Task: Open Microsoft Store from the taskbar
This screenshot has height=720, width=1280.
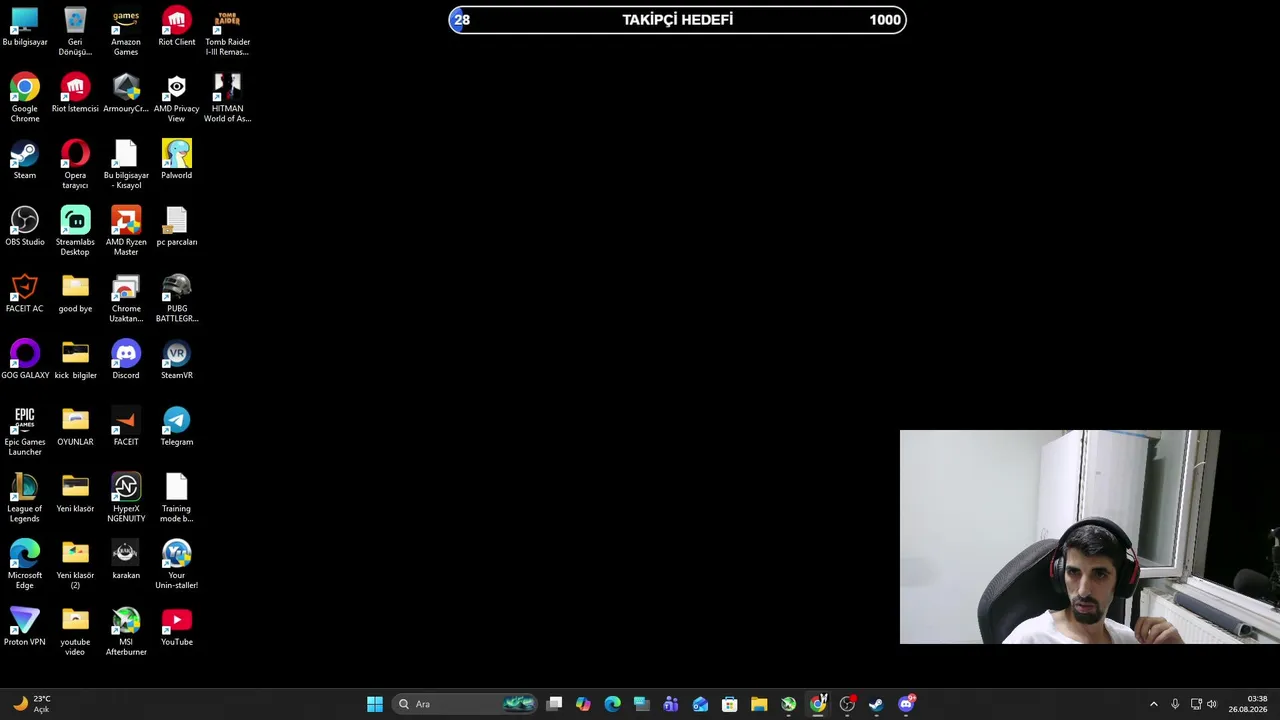Action: [x=730, y=704]
